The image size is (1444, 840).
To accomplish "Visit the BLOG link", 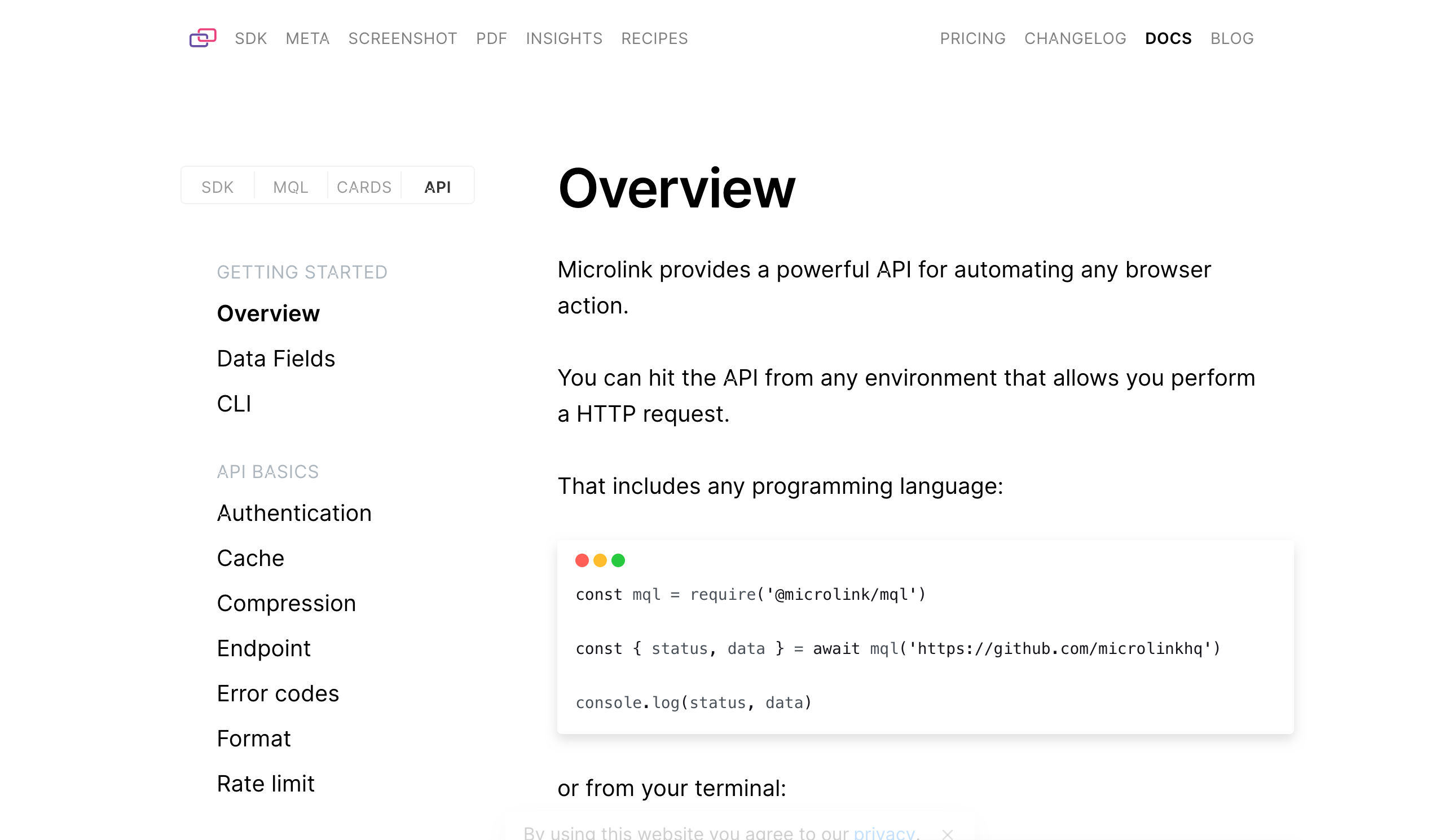I will tap(1232, 38).
